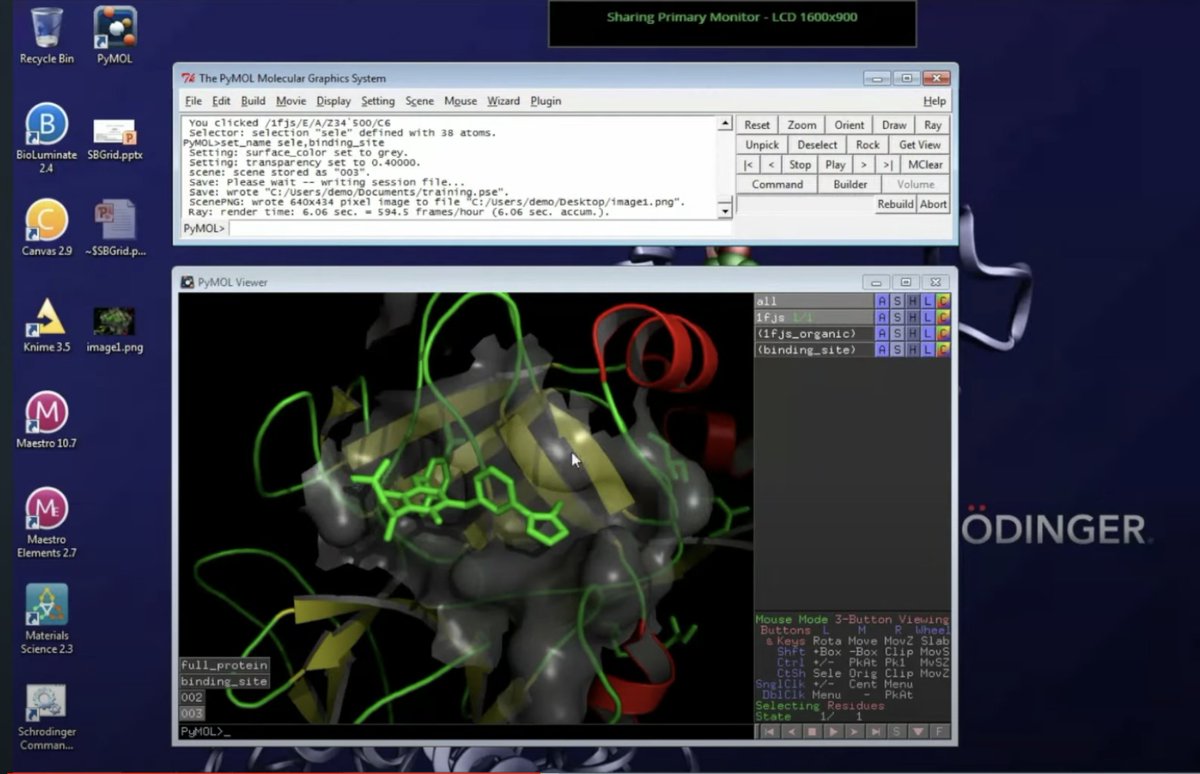Open the Recycle Bin desktop icon
Viewport: 1200px width, 774px height.
click(46, 35)
